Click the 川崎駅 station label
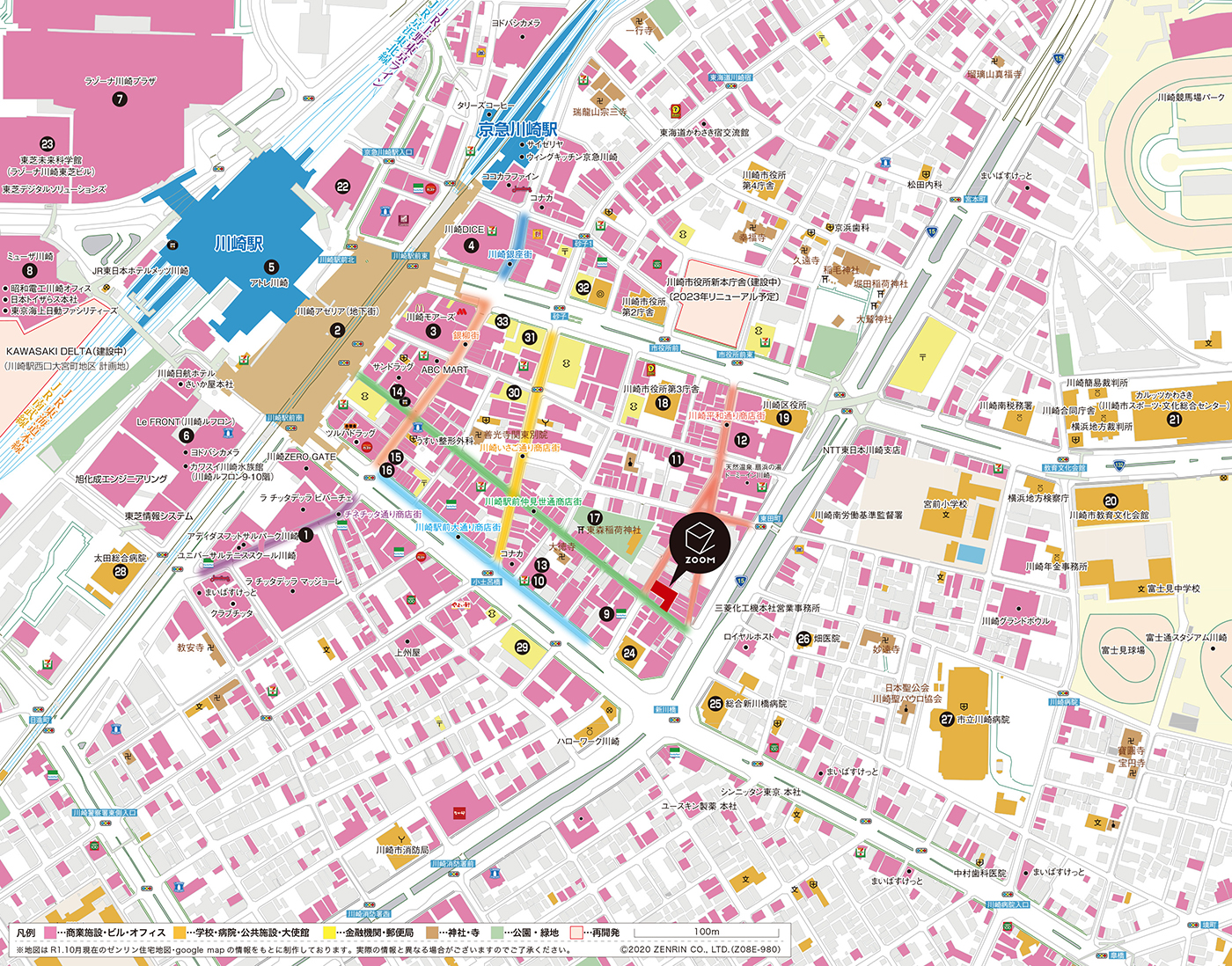Screen dimensions: 1232x966 point(239,244)
